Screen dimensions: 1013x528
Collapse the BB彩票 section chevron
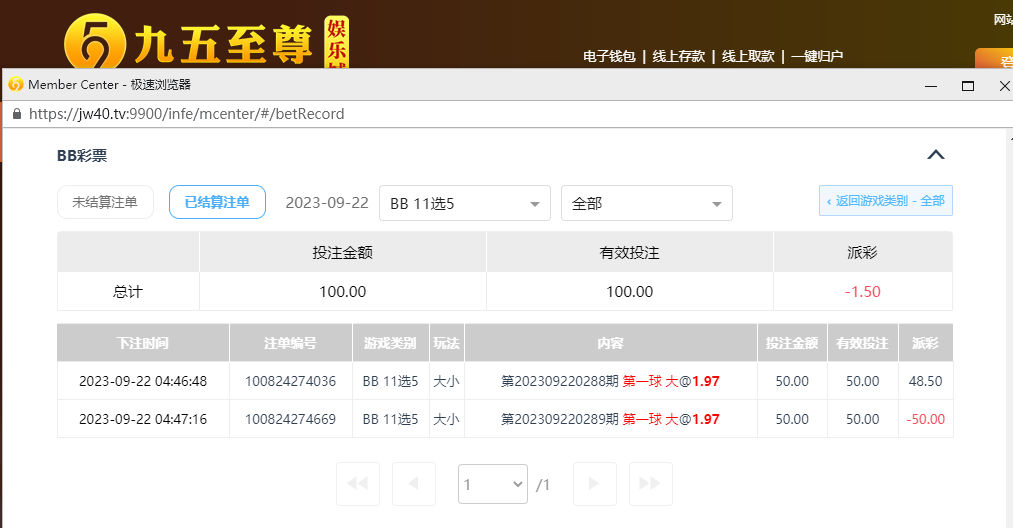(935, 155)
